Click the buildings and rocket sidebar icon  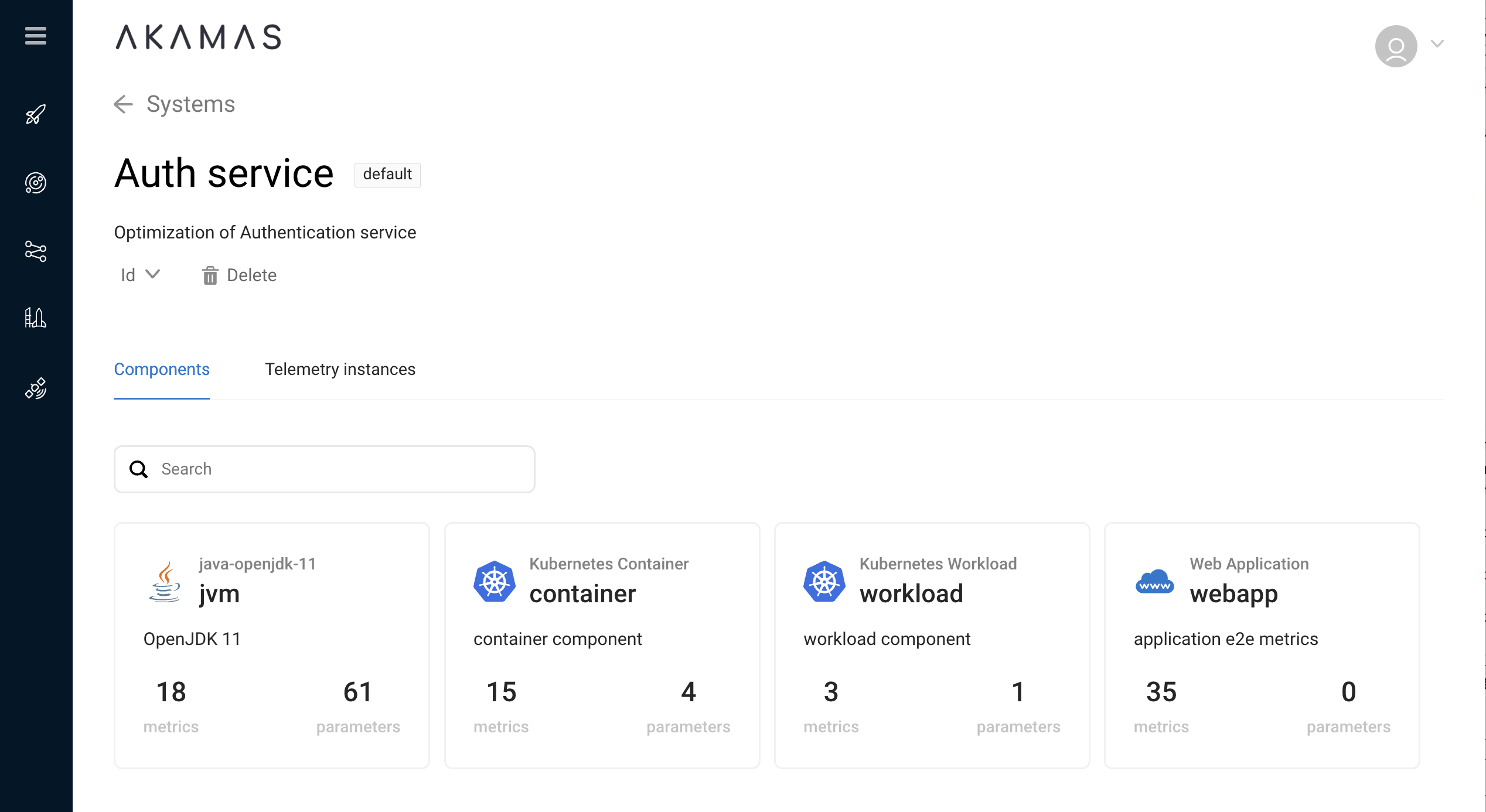pos(36,318)
